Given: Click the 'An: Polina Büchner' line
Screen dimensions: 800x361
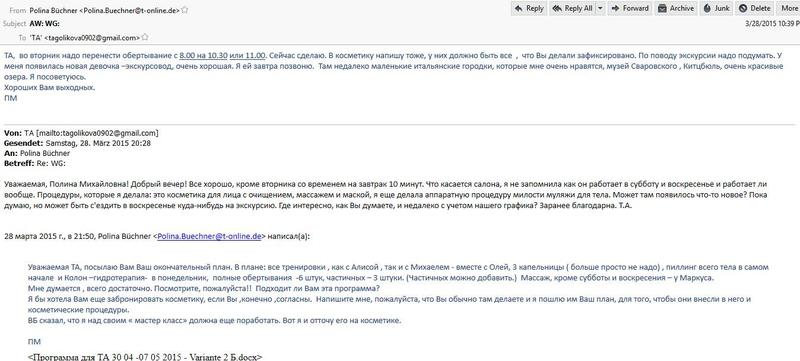Looking at the screenshot, I should tap(37, 153).
